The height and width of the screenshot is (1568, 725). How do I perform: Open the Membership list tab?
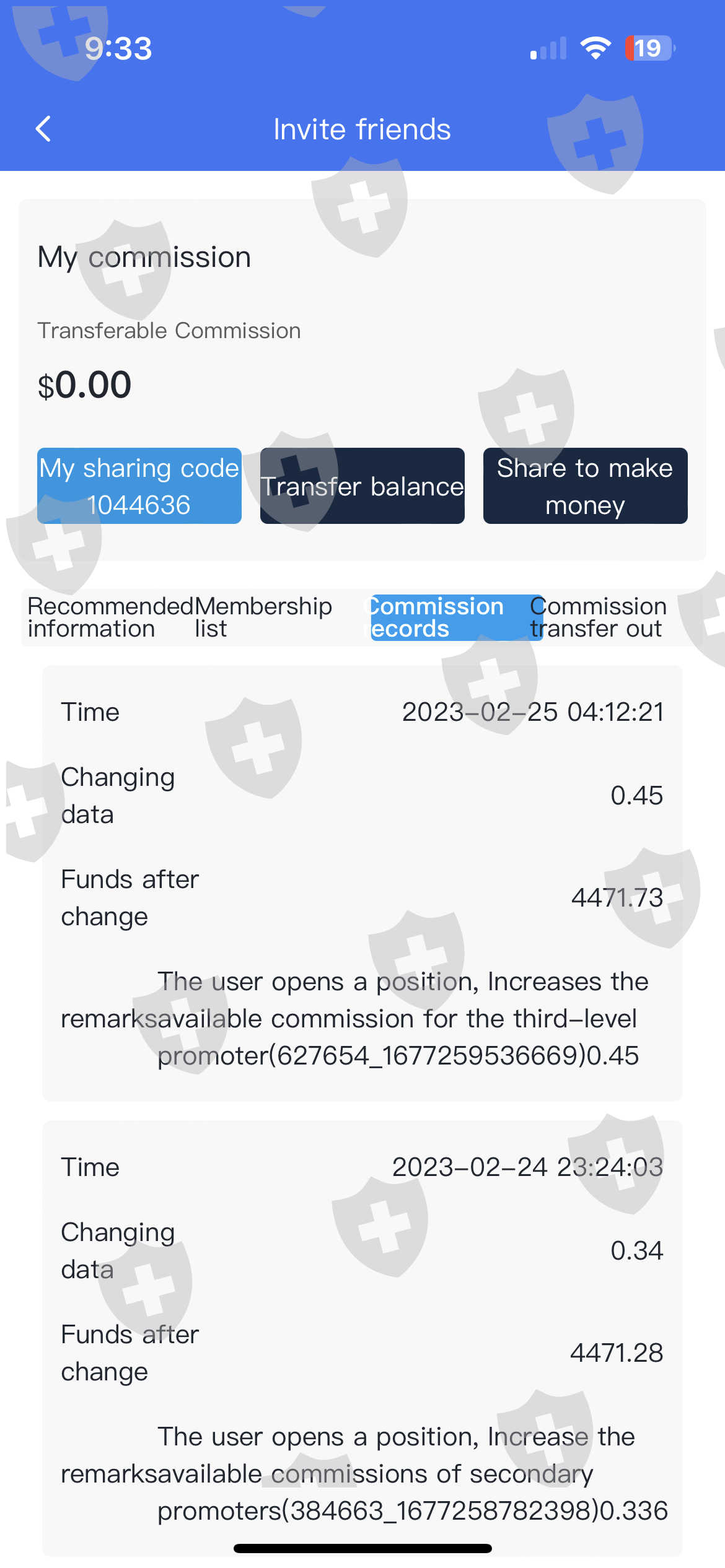click(263, 617)
